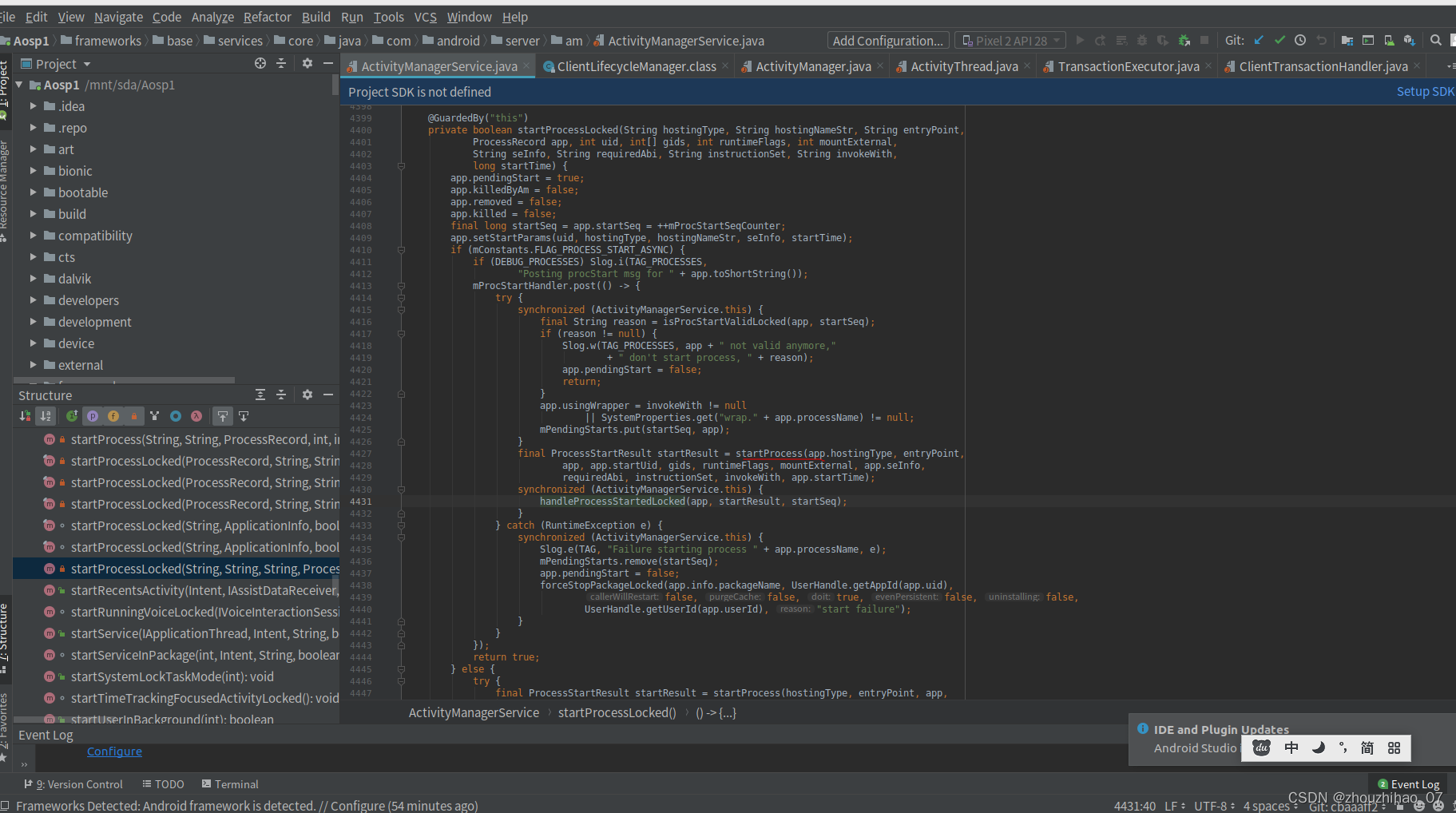
Task: Toggle show non-public lock filter
Action: click(x=134, y=415)
